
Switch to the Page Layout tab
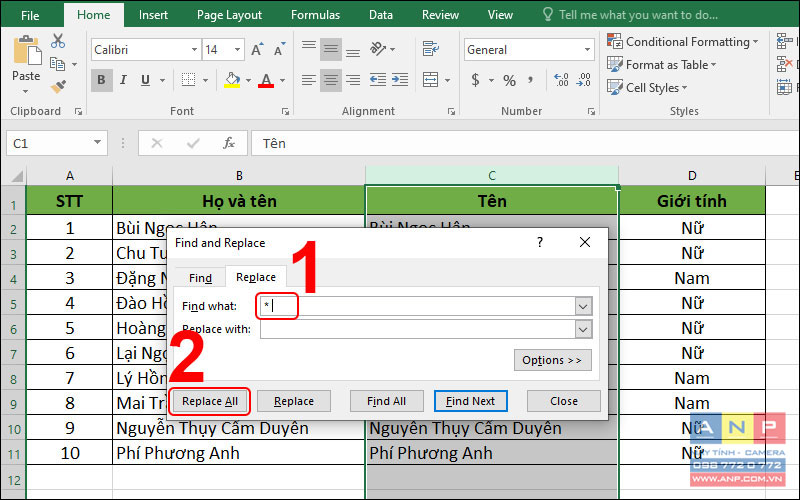[x=229, y=15]
